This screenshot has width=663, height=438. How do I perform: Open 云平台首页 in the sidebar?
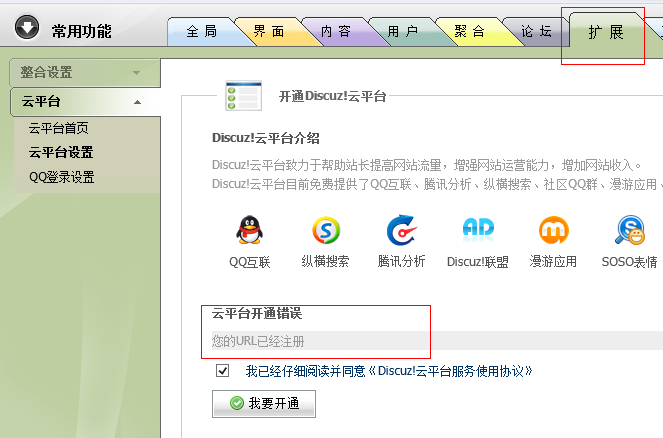point(59,128)
